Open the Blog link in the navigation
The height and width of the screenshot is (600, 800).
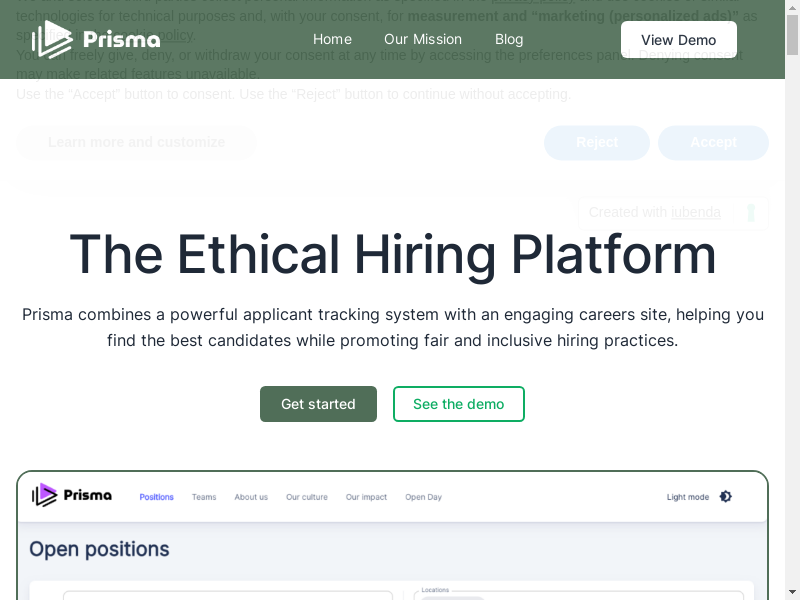pos(509,39)
